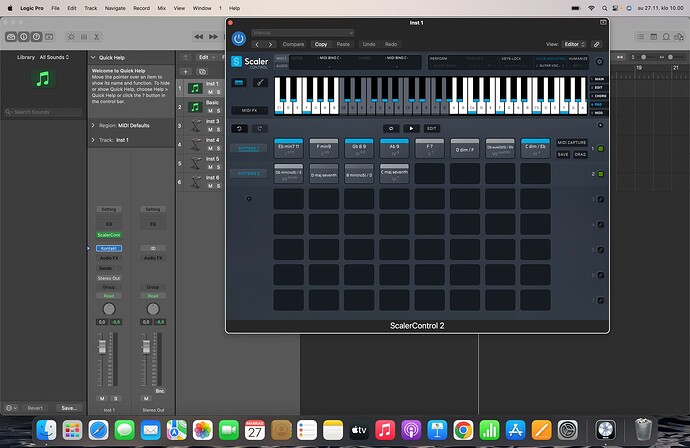The width and height of the screenshot is (690, 448).
Task: Switch to Scaler CHORD tab
Action: [x=599, y=96]
